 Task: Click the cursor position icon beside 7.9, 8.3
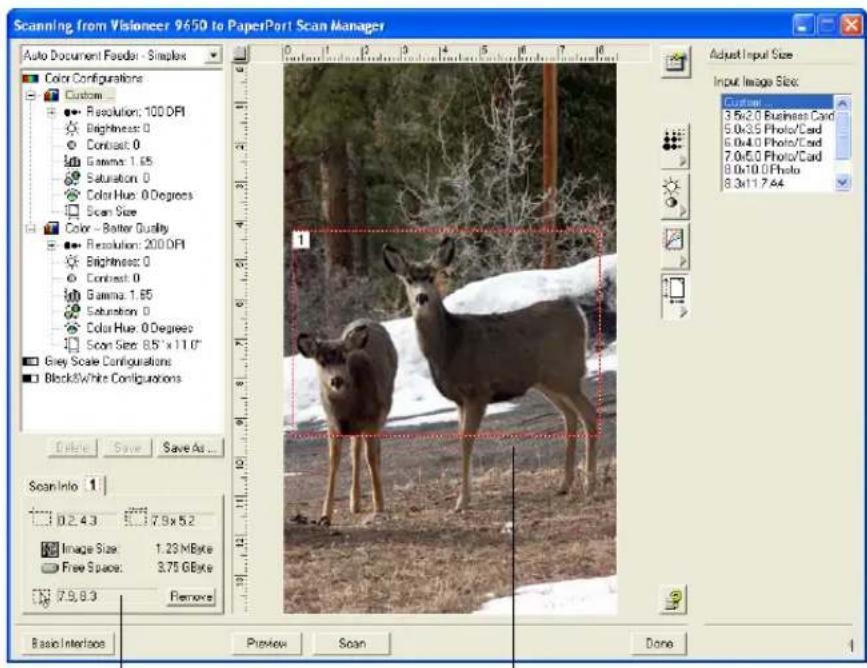tap(41, 597)
